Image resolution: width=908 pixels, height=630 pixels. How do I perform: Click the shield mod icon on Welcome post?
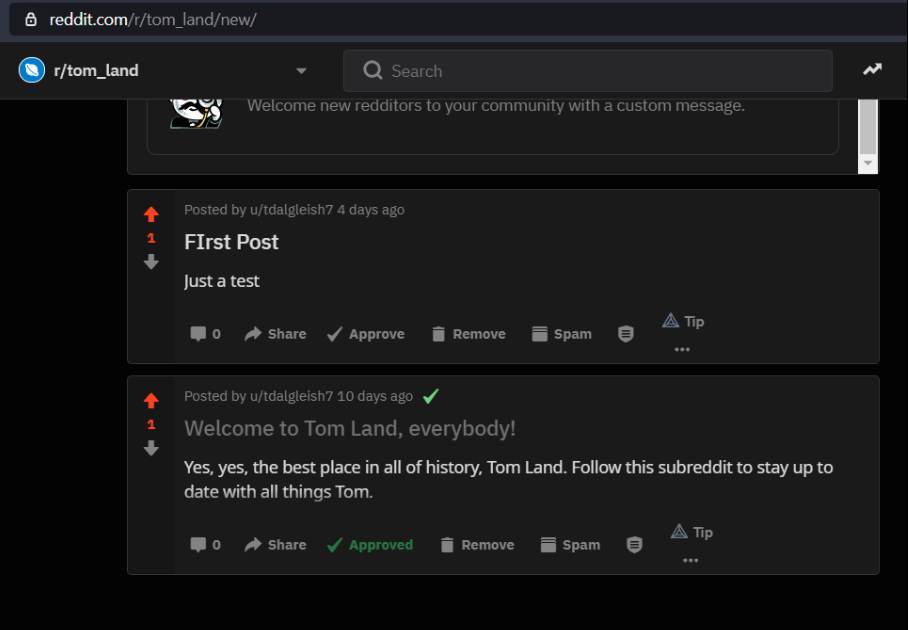coord(634,545)
